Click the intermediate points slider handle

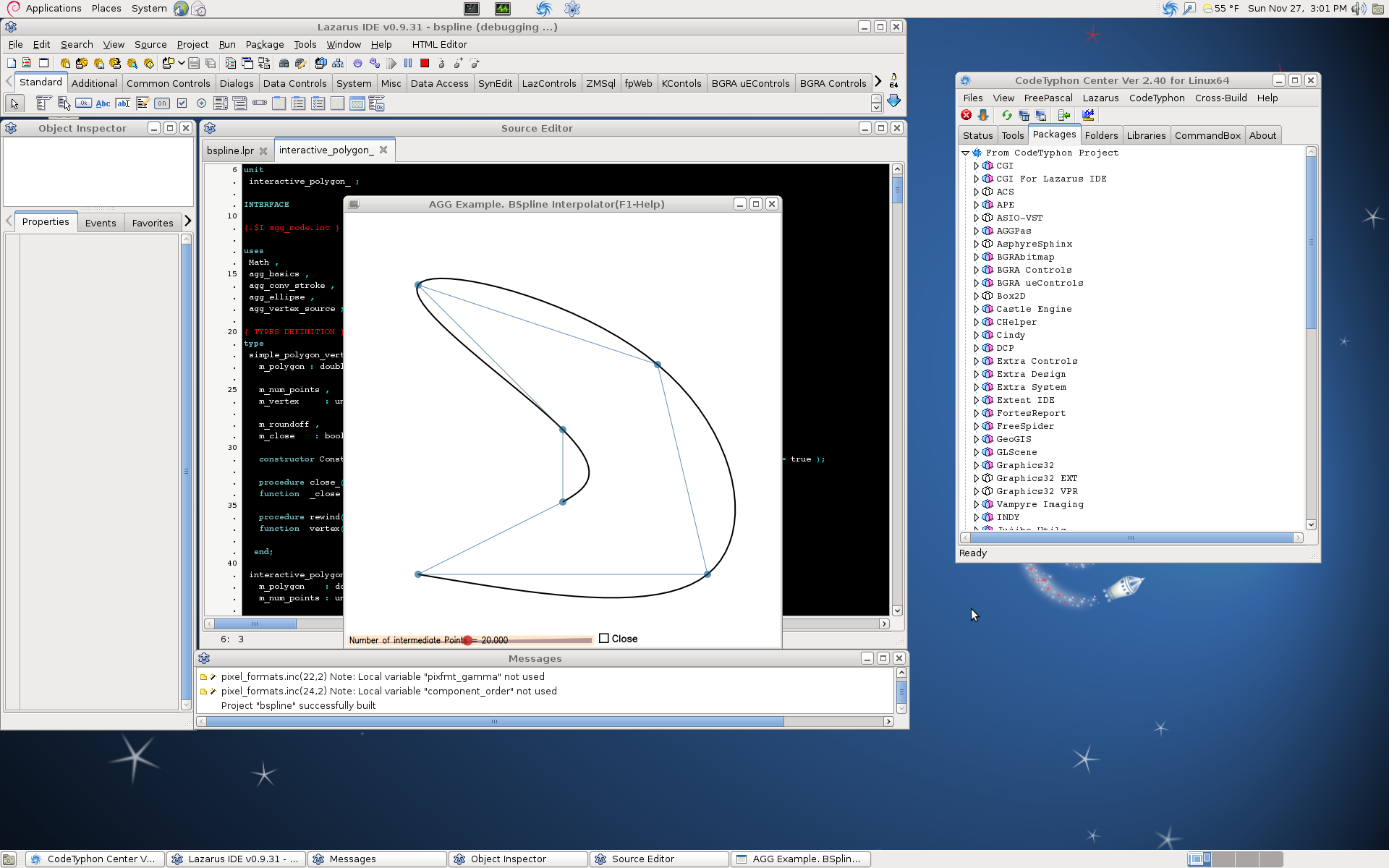(467, 640)
